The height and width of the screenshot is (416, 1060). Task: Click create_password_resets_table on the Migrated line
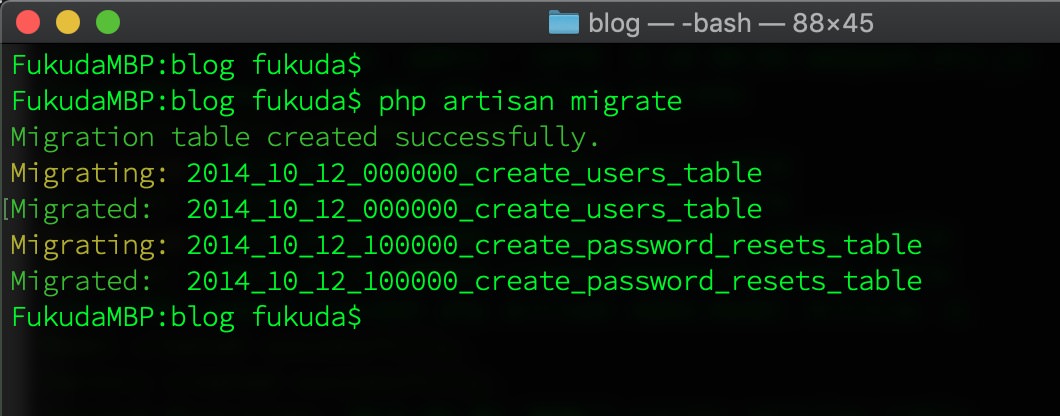pos(554,281)
